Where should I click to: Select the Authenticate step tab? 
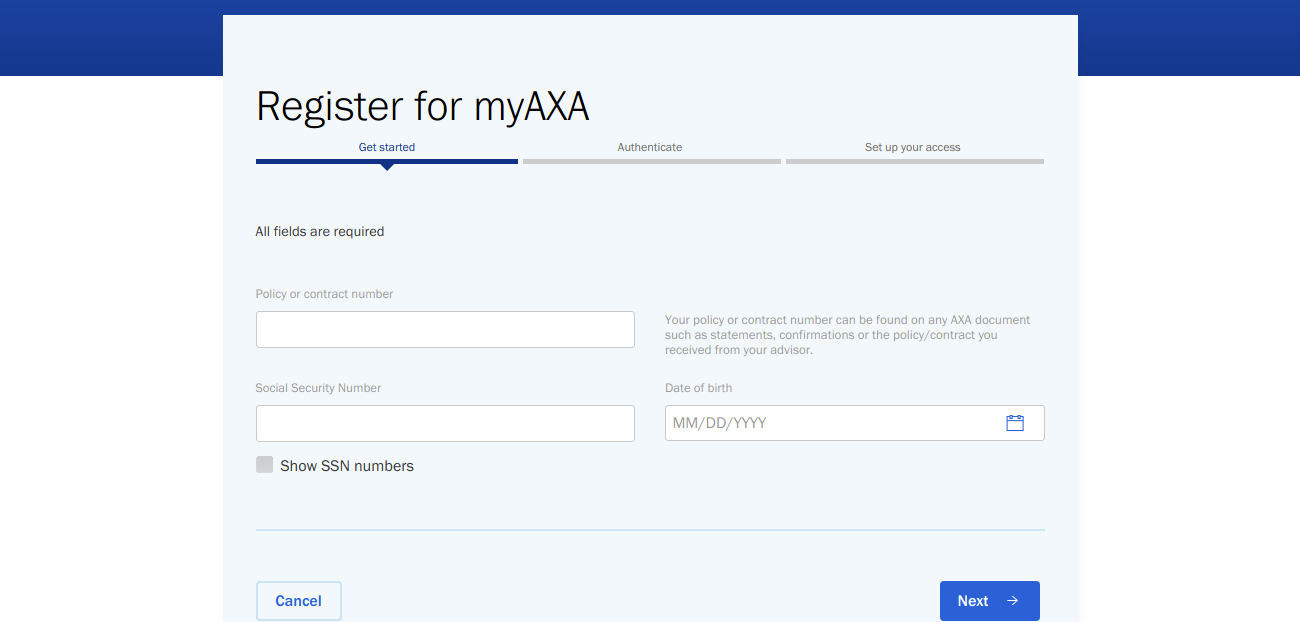[650, 147]
